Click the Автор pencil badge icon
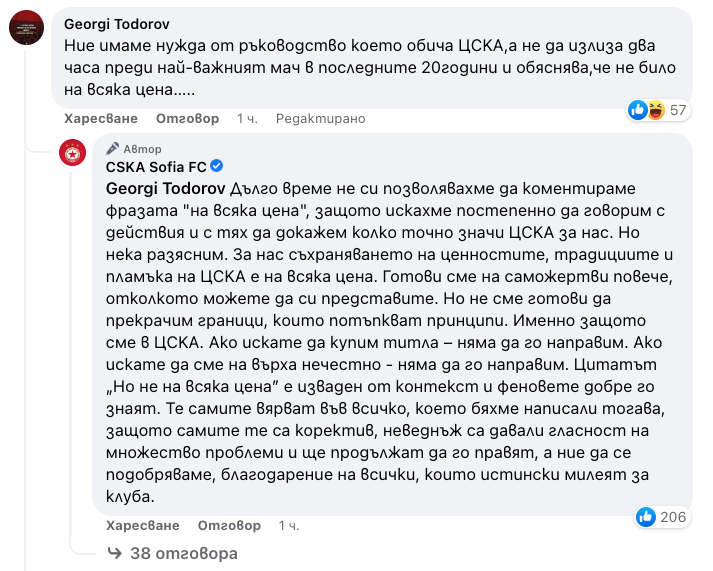Screen dimensions: 713x571 (x=113, y=148)
